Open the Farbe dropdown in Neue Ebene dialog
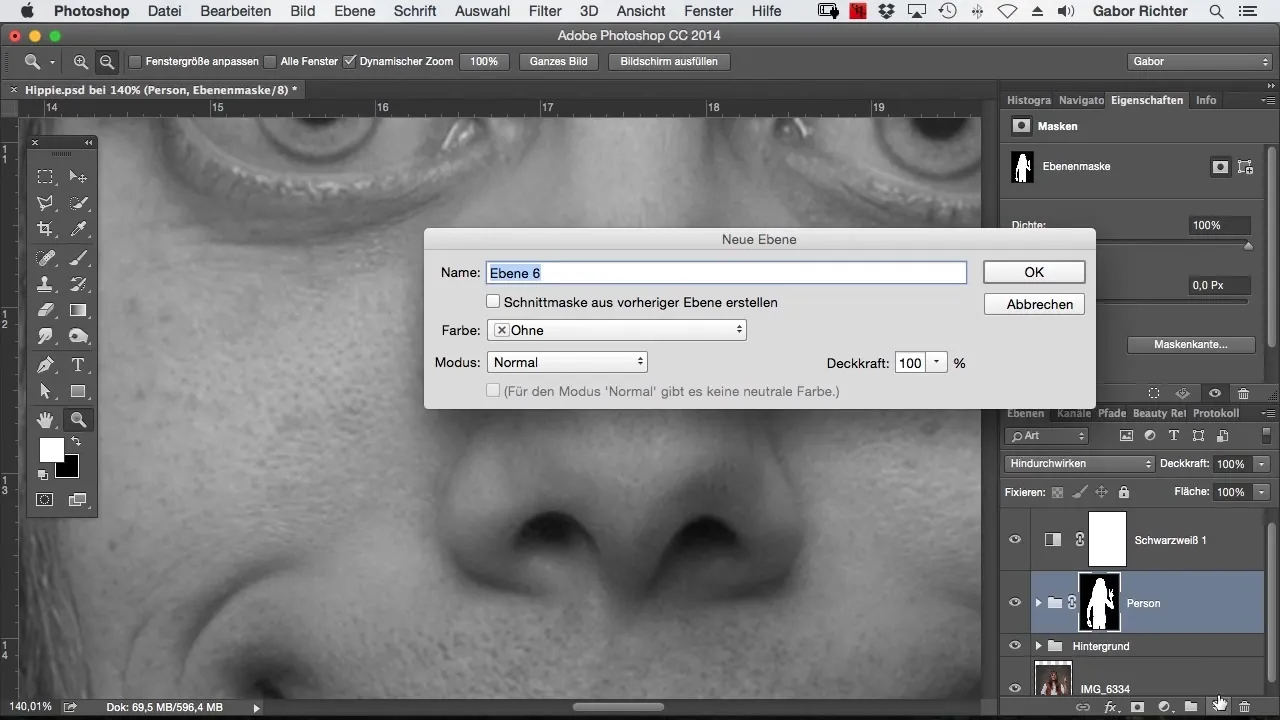 tap(617, 330)
